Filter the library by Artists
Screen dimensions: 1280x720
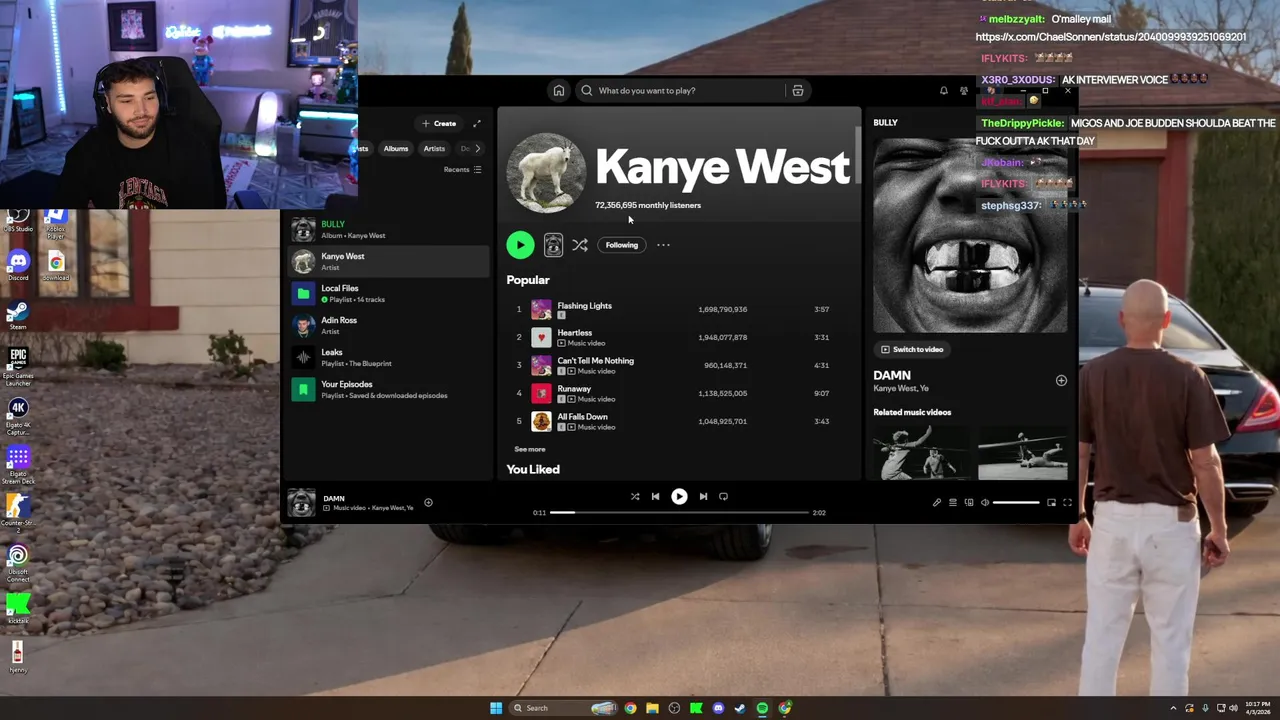(434, 149)
